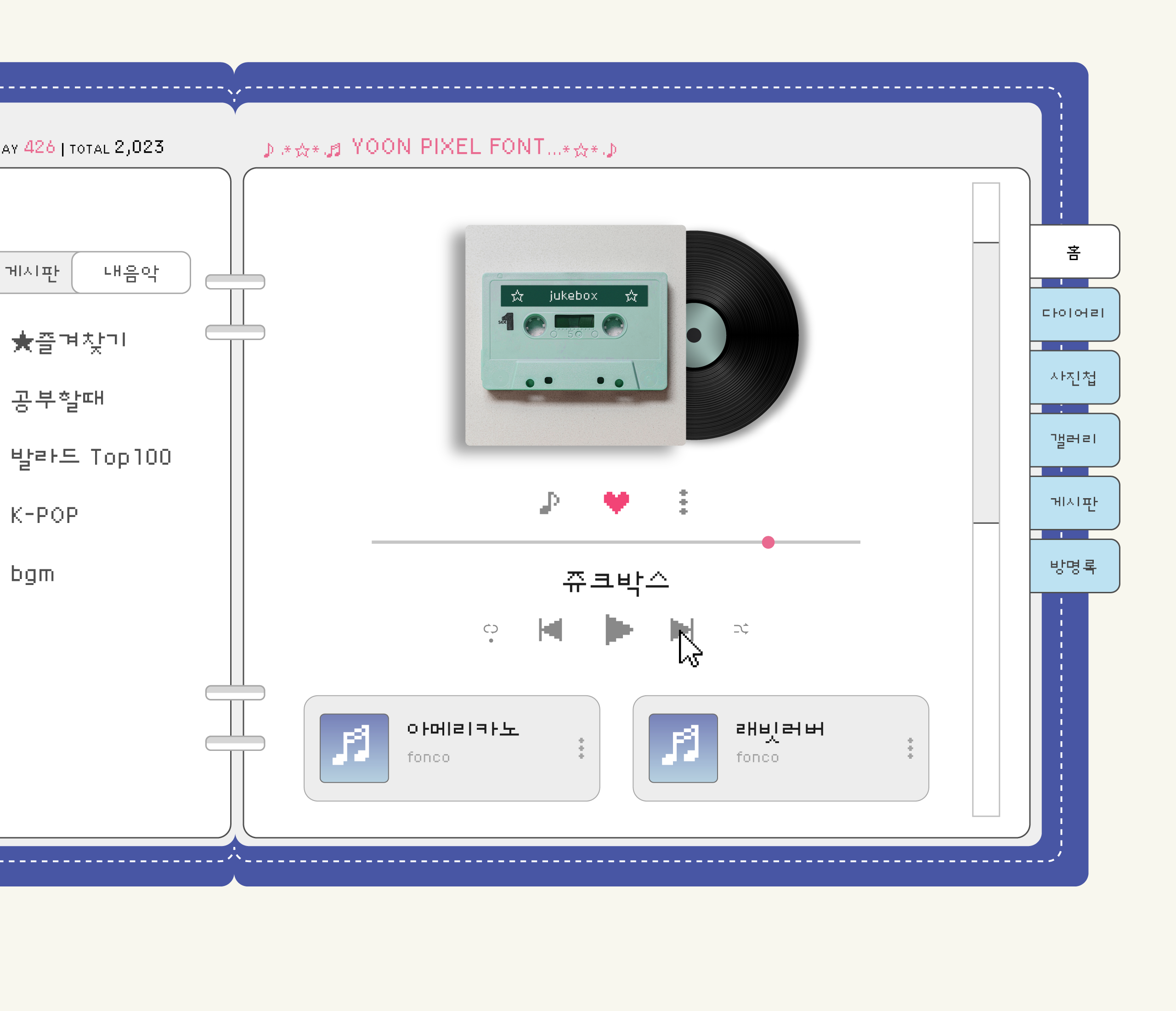Viewport: 1176px width, 1011px height.
Task: Select the 사진첩 side tab
Action: pos(1074,377)
